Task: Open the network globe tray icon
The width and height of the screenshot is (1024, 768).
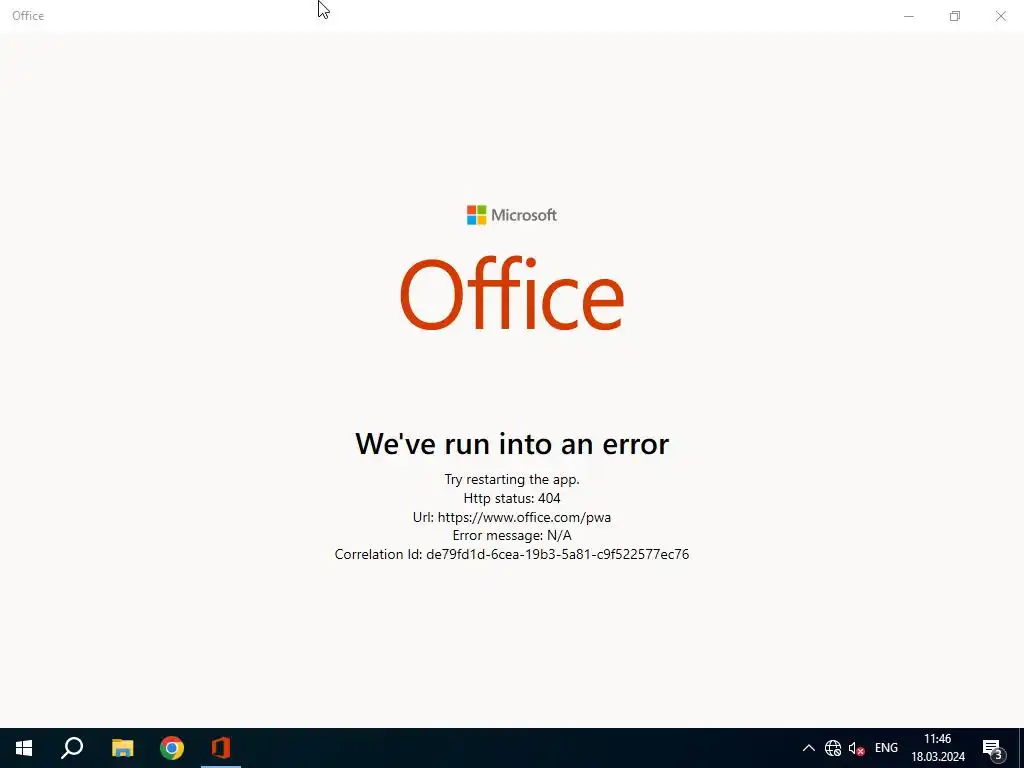Action: tap(833, 748)
